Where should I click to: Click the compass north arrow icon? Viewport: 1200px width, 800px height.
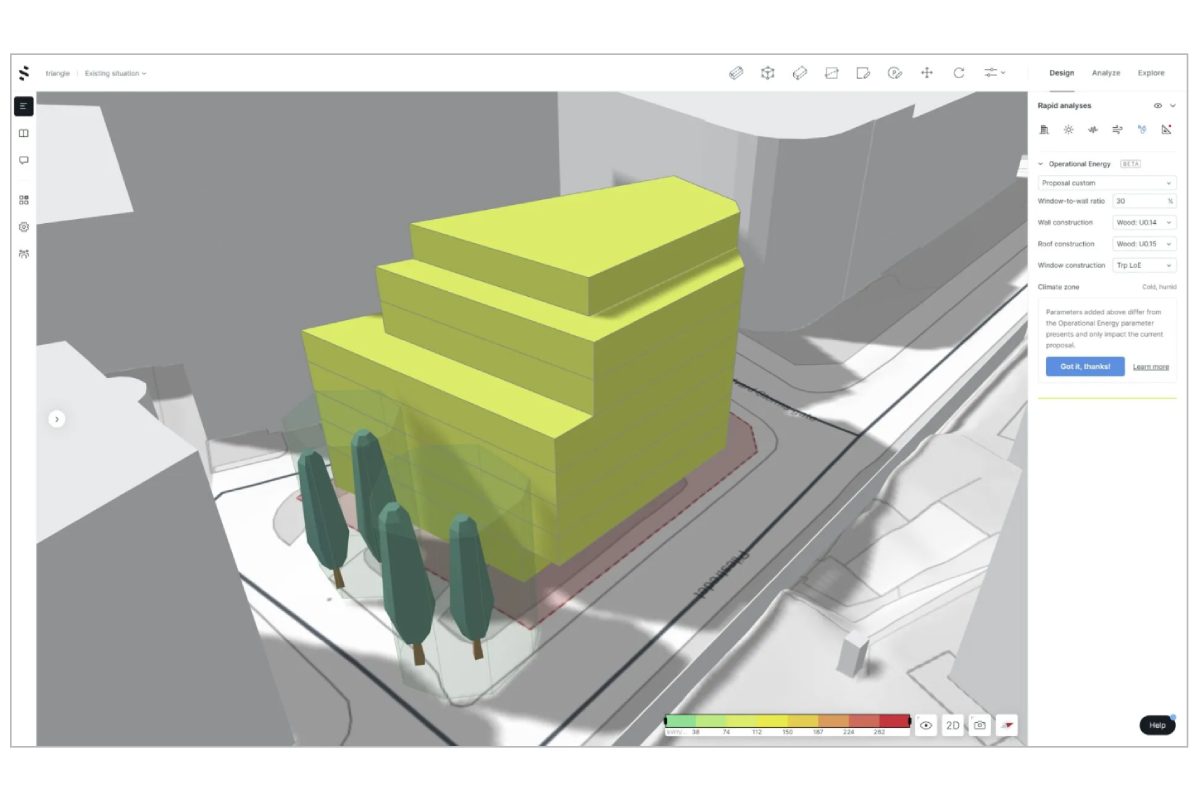1007,725
